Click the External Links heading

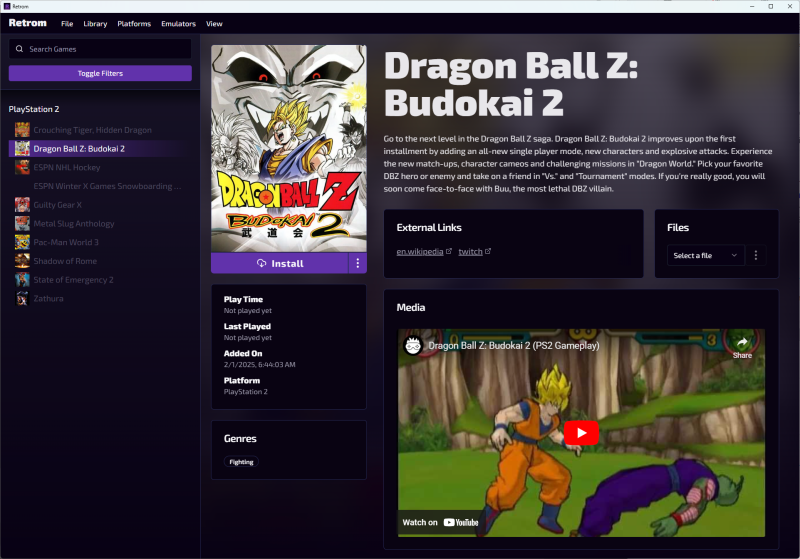click(x=429, y=227)
